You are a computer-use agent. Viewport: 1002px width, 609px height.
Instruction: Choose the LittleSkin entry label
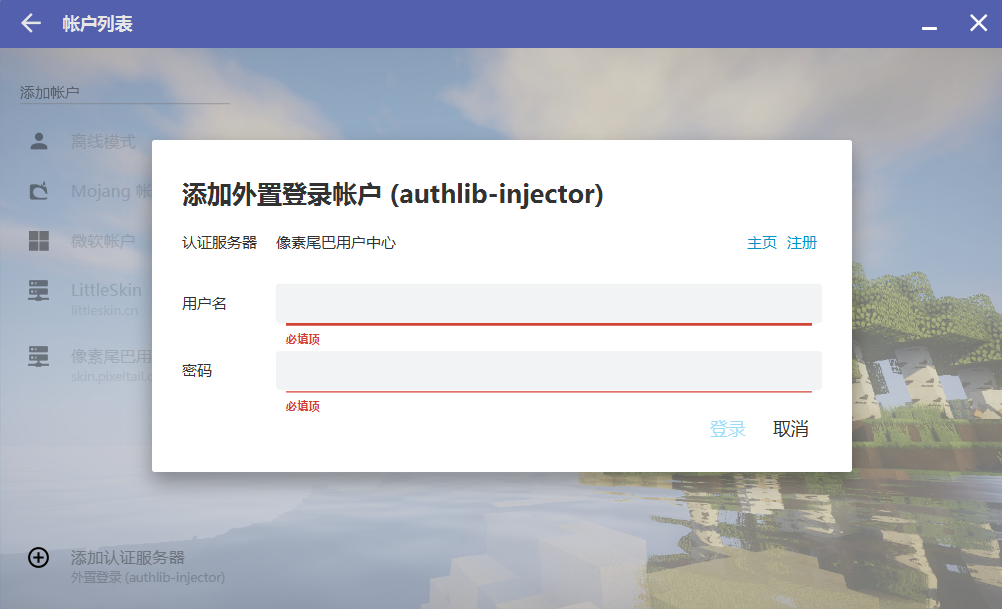tap(108, 290)
